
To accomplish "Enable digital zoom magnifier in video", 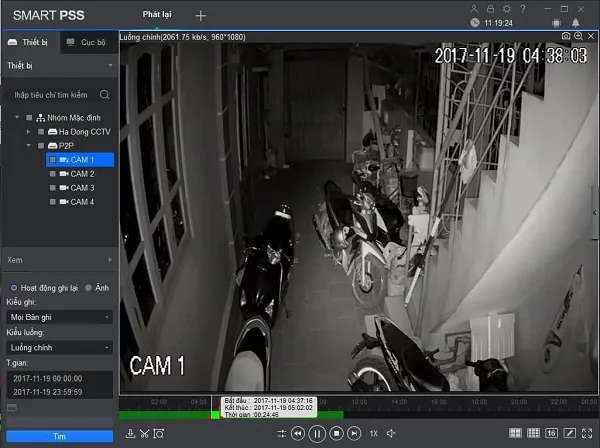I will pyautogui.click(x=578, y=36).
